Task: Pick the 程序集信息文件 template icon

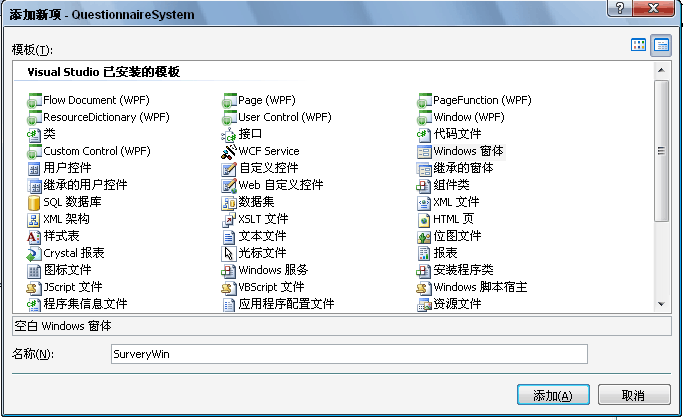Action: 34,305
